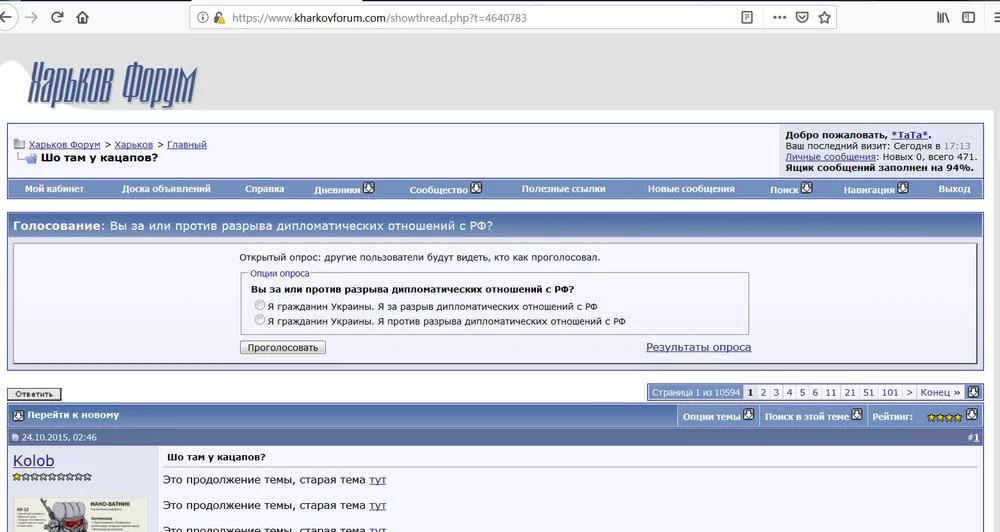Image resolution: width=1000 pixels, height=532 pixels.
Task: Go to the browser home page icon
Action: pyautogui.click(x=82, y=17)
